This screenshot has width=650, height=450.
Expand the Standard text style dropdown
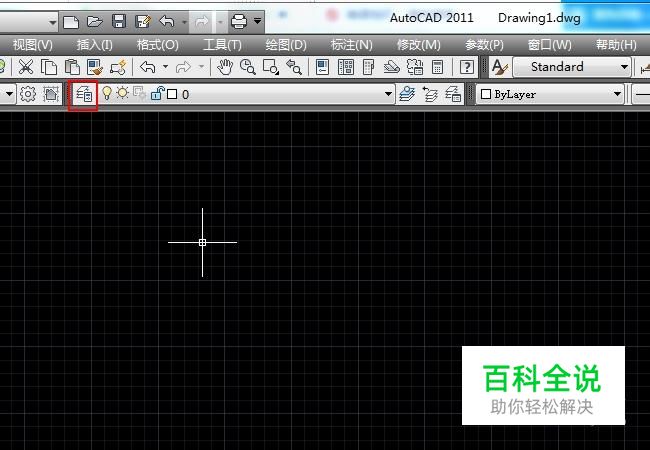click(x=624, y=67)
